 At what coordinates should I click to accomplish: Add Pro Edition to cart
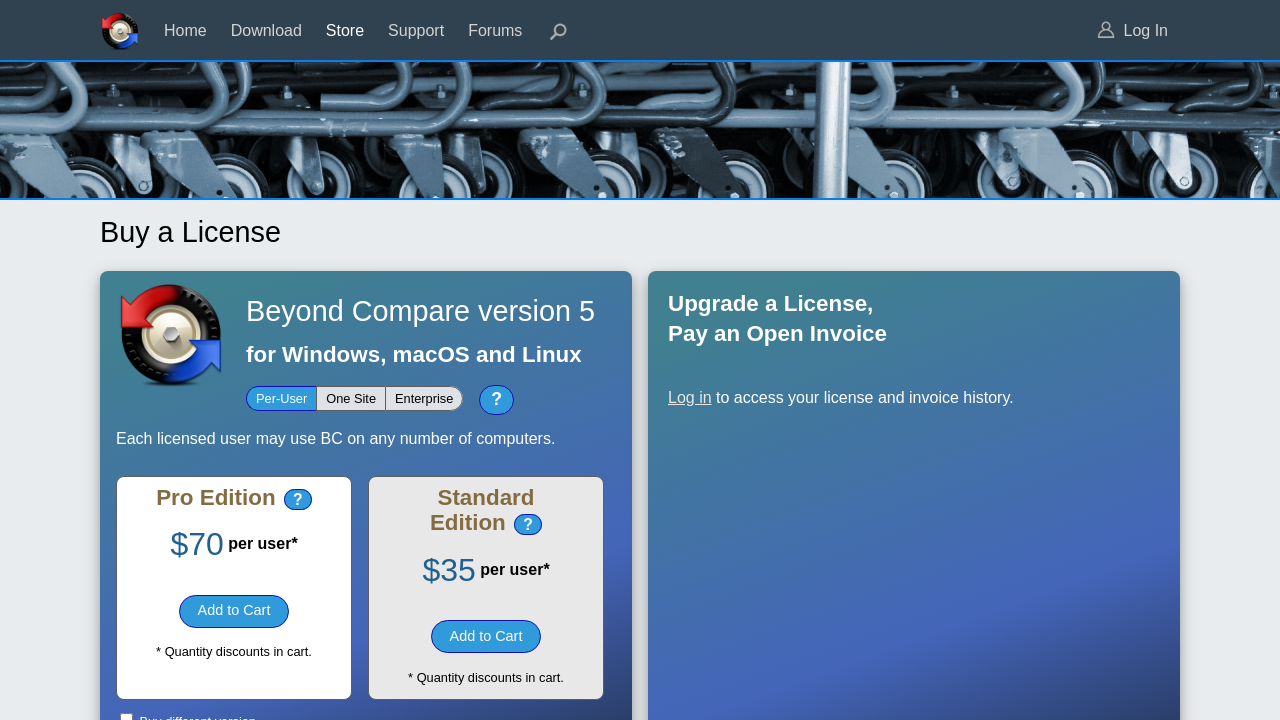[234, 611]
